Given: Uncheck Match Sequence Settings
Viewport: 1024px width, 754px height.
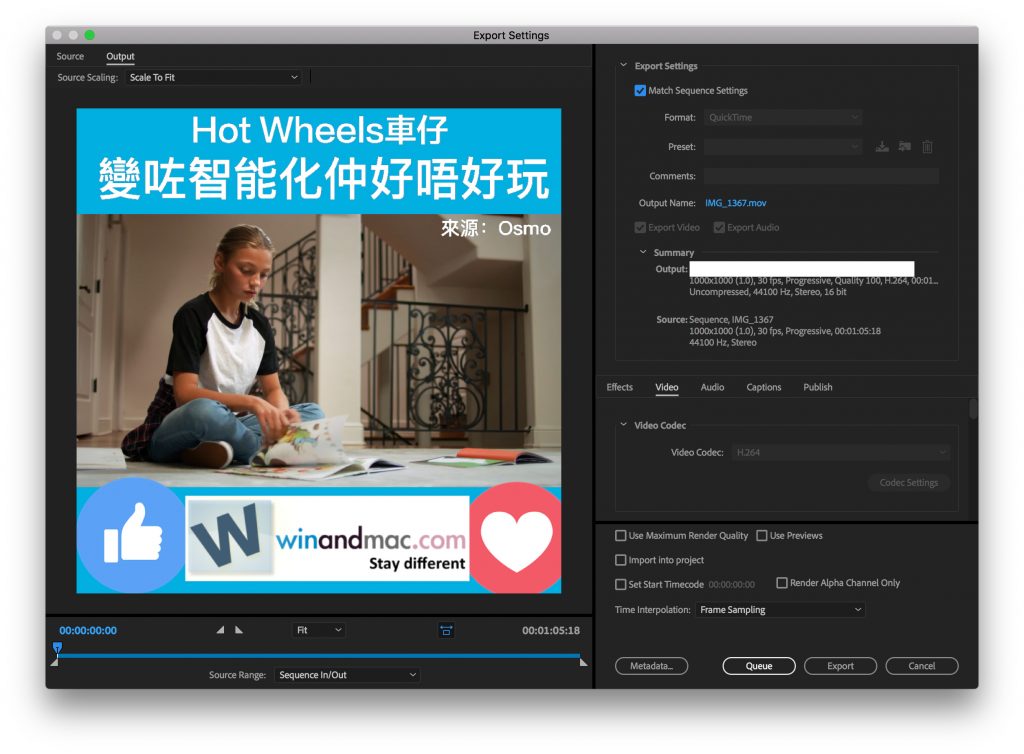Looking at the screenshot, I should [640, 91].
